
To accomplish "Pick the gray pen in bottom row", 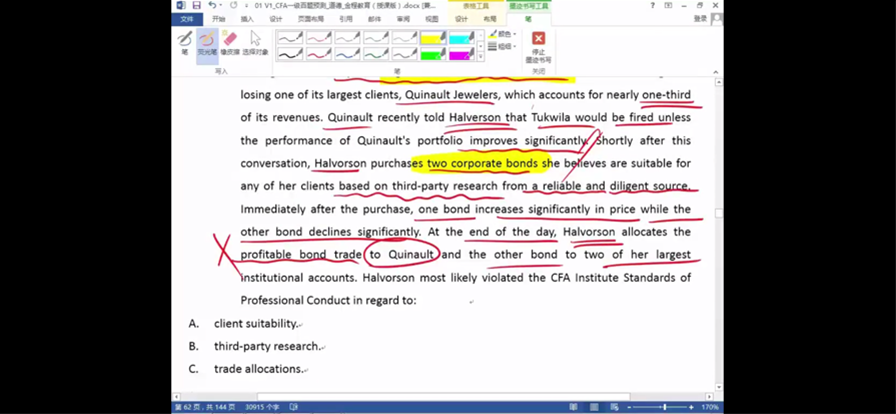I will pyautogui.click(x=405, y=54).
